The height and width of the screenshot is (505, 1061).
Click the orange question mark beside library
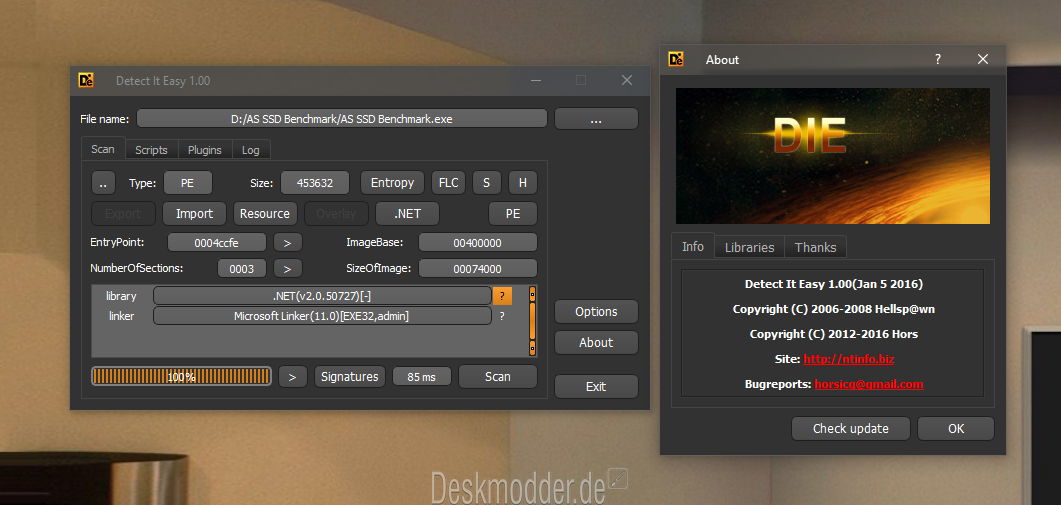502,296
